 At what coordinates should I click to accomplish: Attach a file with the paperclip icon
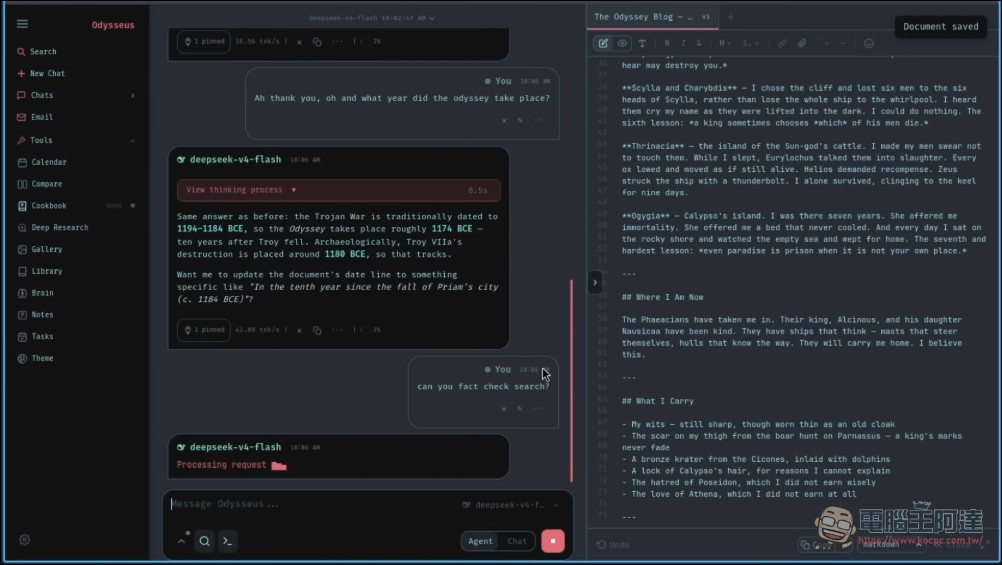pyautogui.click(x=801, y=43)
